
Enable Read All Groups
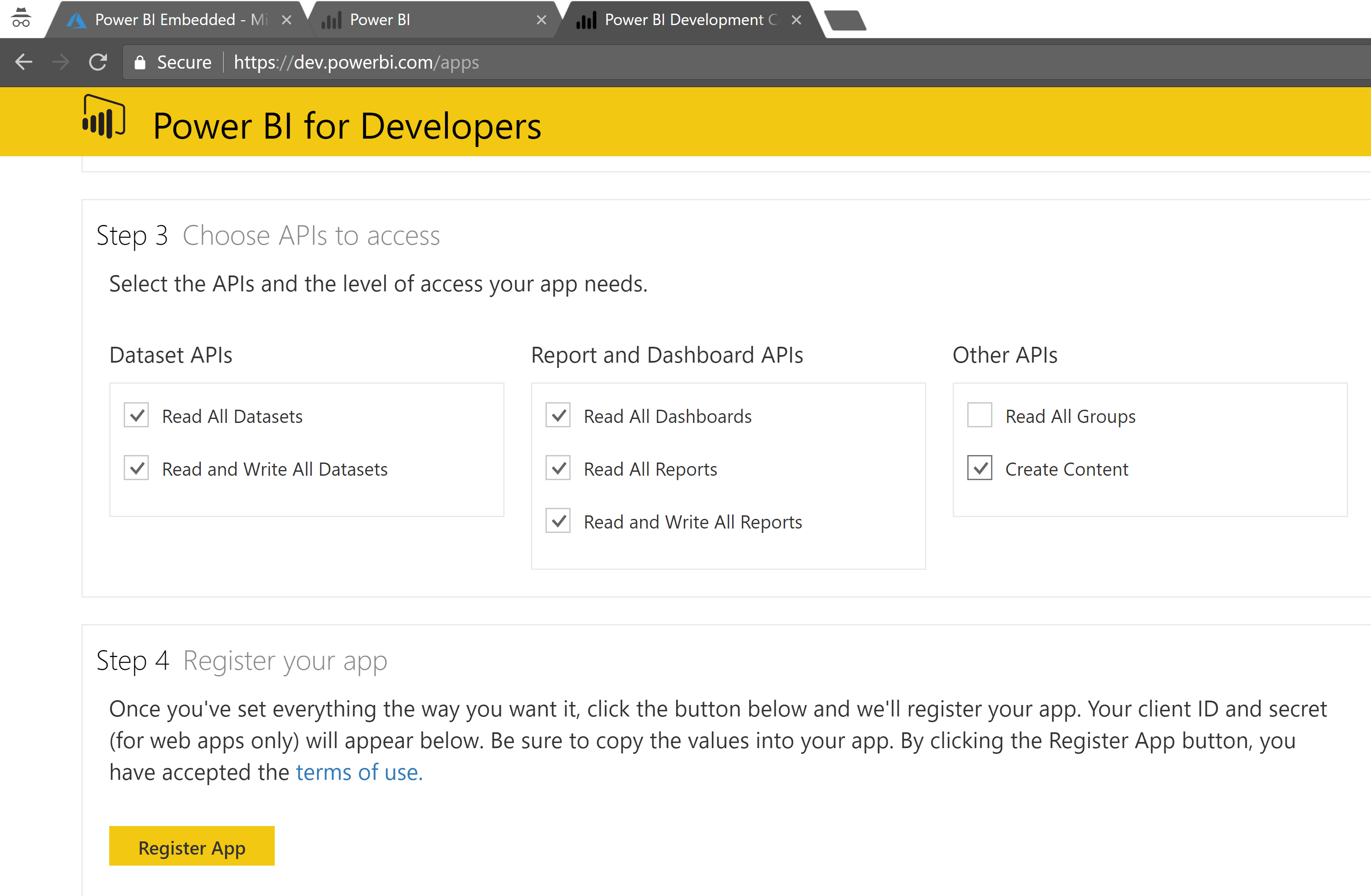click(979, 416)
